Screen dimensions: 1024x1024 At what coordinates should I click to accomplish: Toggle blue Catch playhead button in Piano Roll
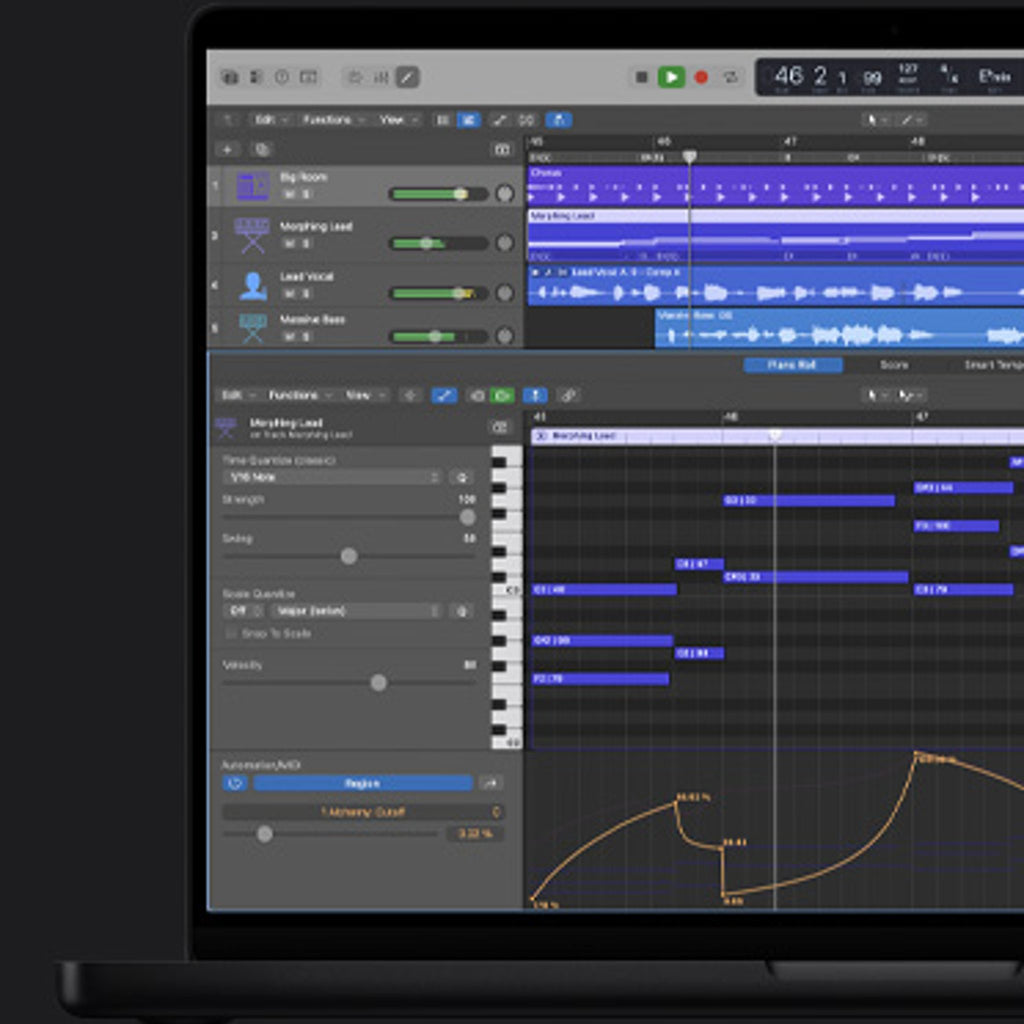pos(535,395)
